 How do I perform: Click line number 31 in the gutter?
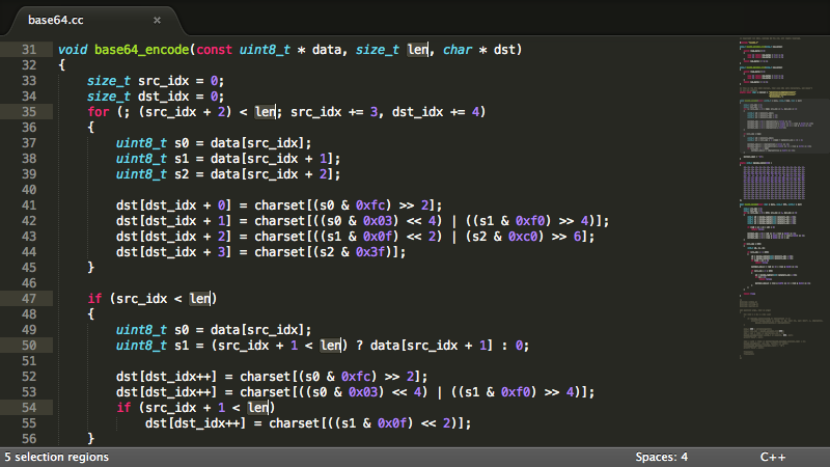(29, 50)
